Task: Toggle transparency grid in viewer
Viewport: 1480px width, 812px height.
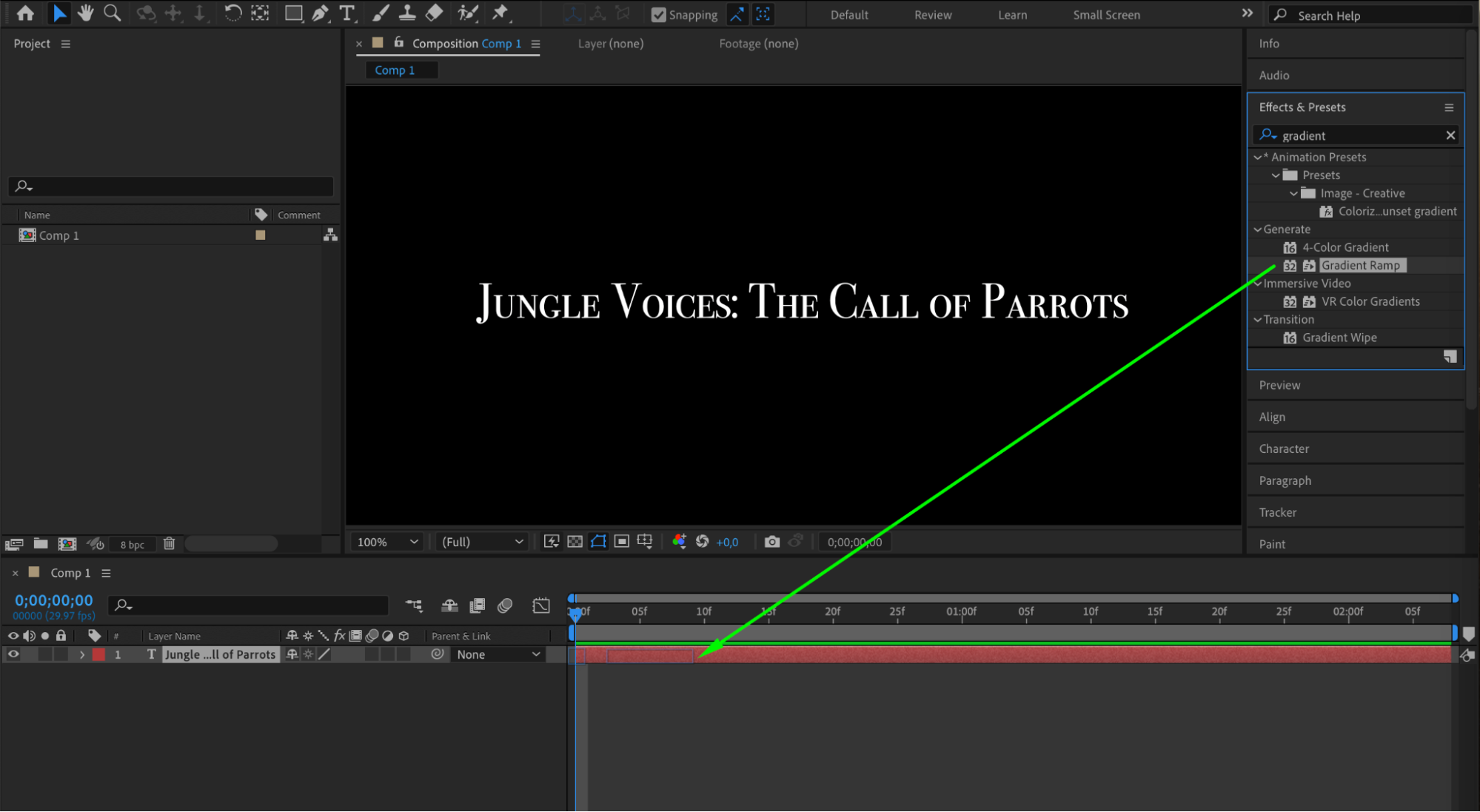Action: [x=575, y=542]
